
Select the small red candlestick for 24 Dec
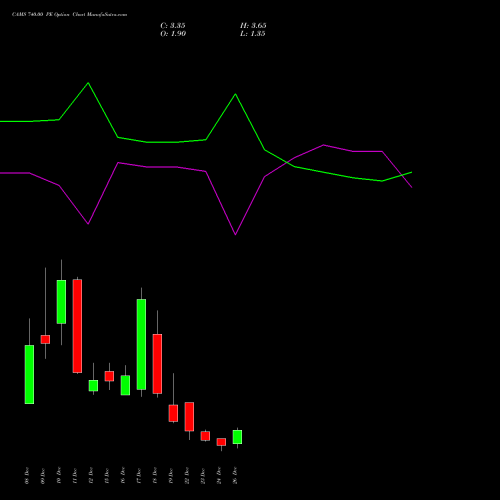click(x=221, y=442)
